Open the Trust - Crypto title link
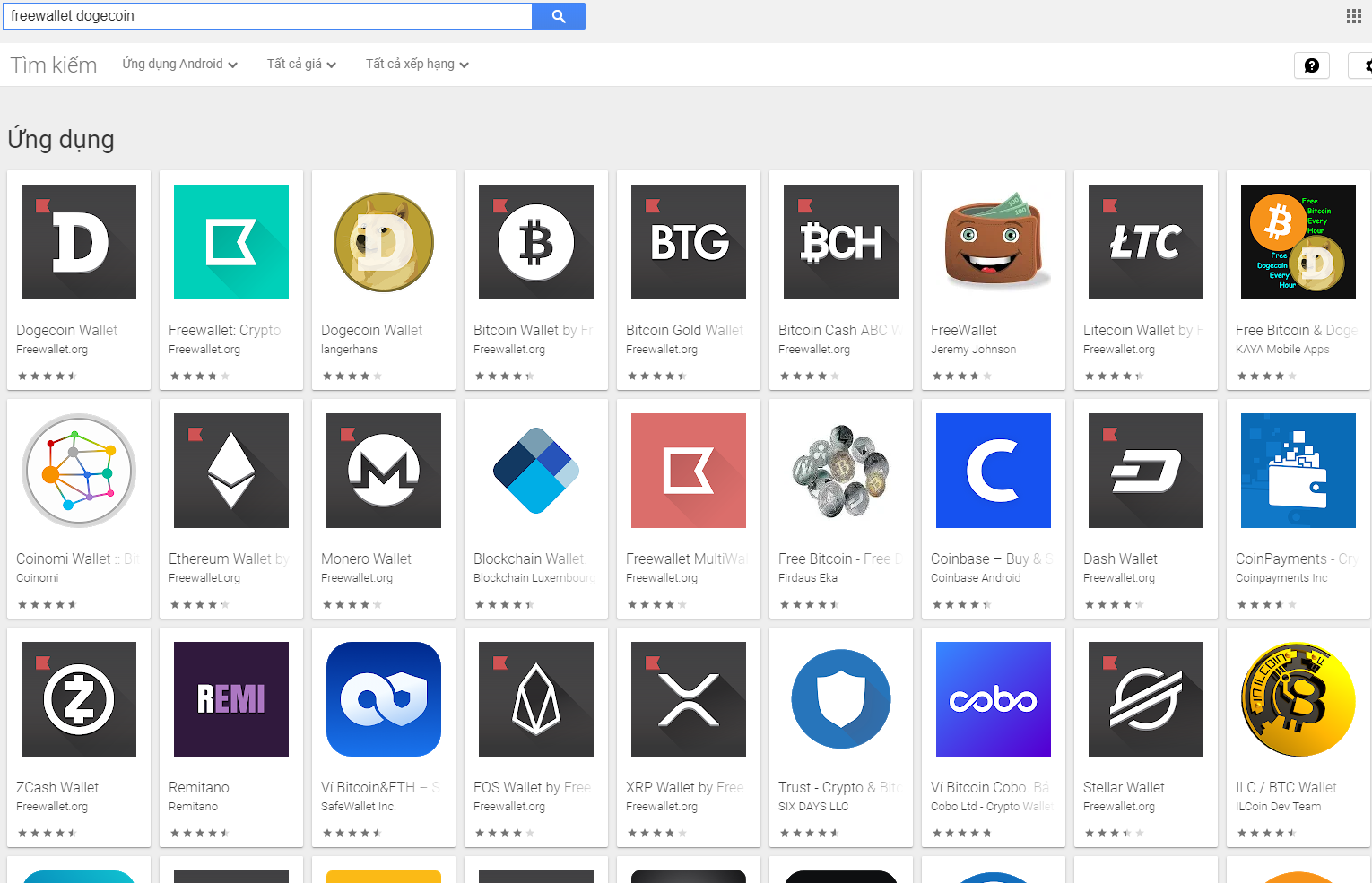 point(840,787)
